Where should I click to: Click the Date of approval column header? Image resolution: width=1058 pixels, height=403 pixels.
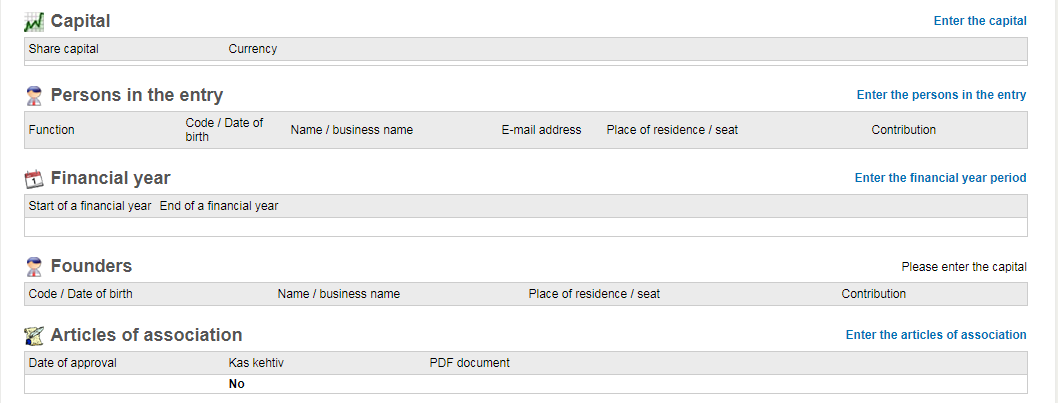click(73, 363)
